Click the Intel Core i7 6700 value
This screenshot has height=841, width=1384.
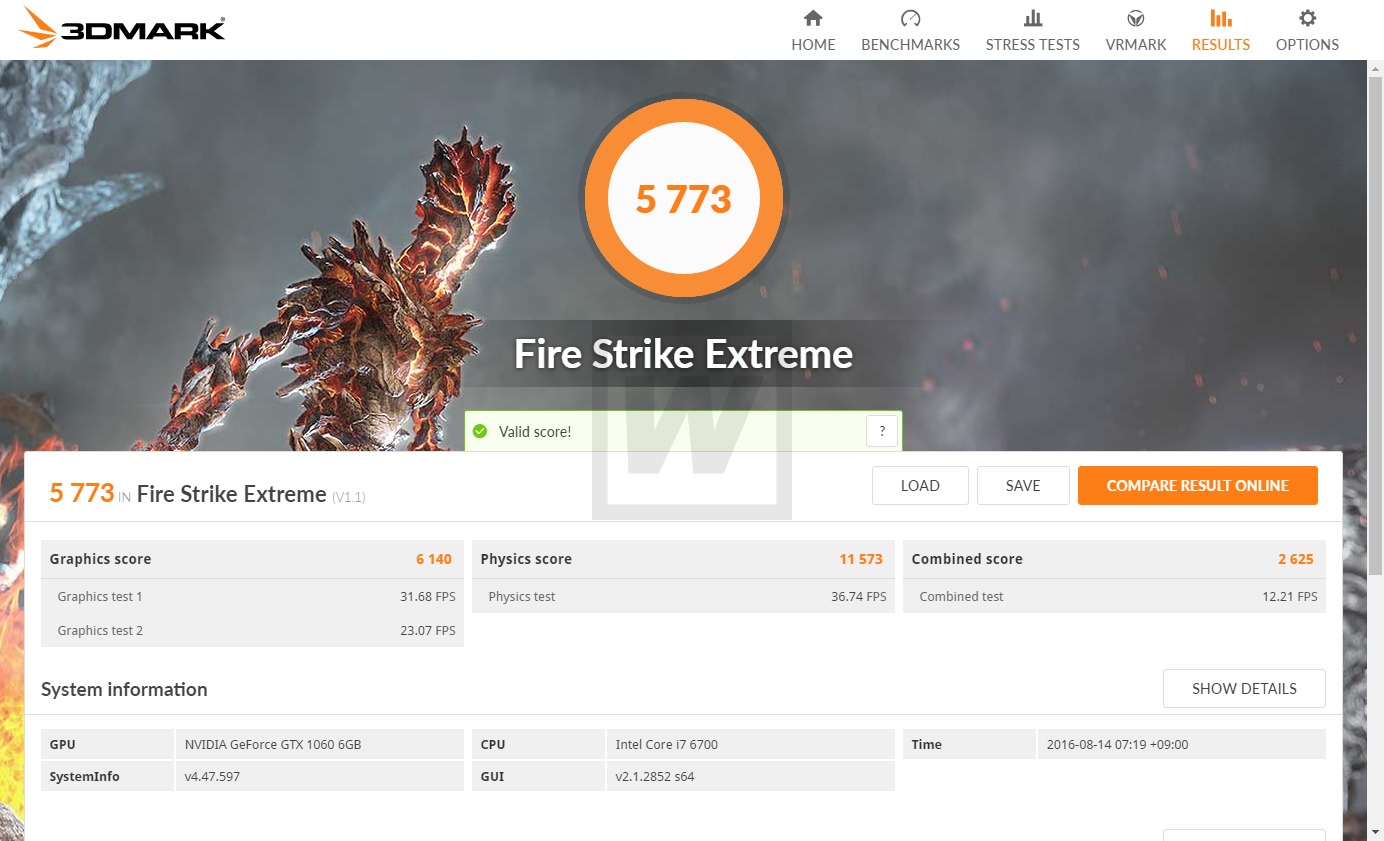point(666,744)
